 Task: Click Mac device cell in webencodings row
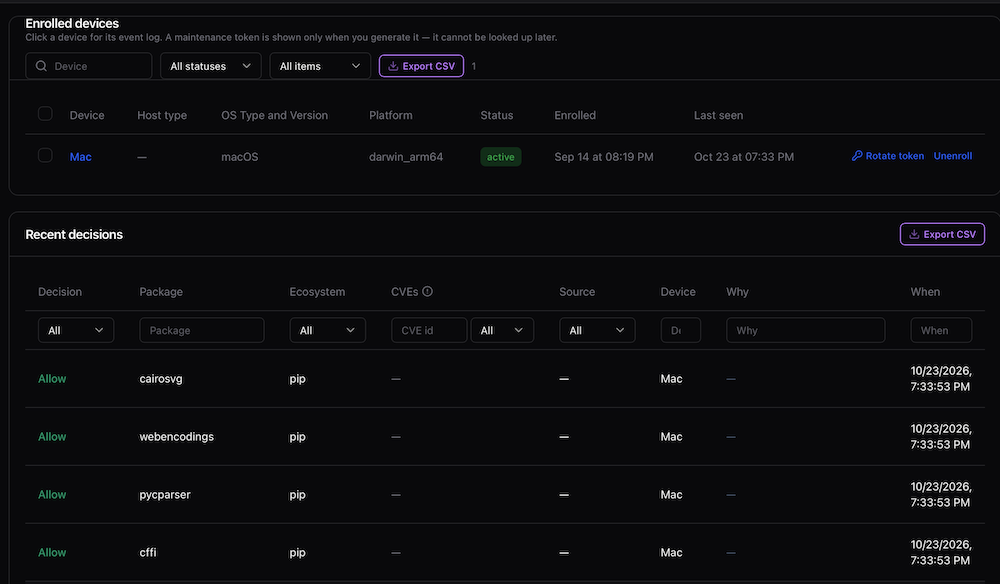(671, 437)
